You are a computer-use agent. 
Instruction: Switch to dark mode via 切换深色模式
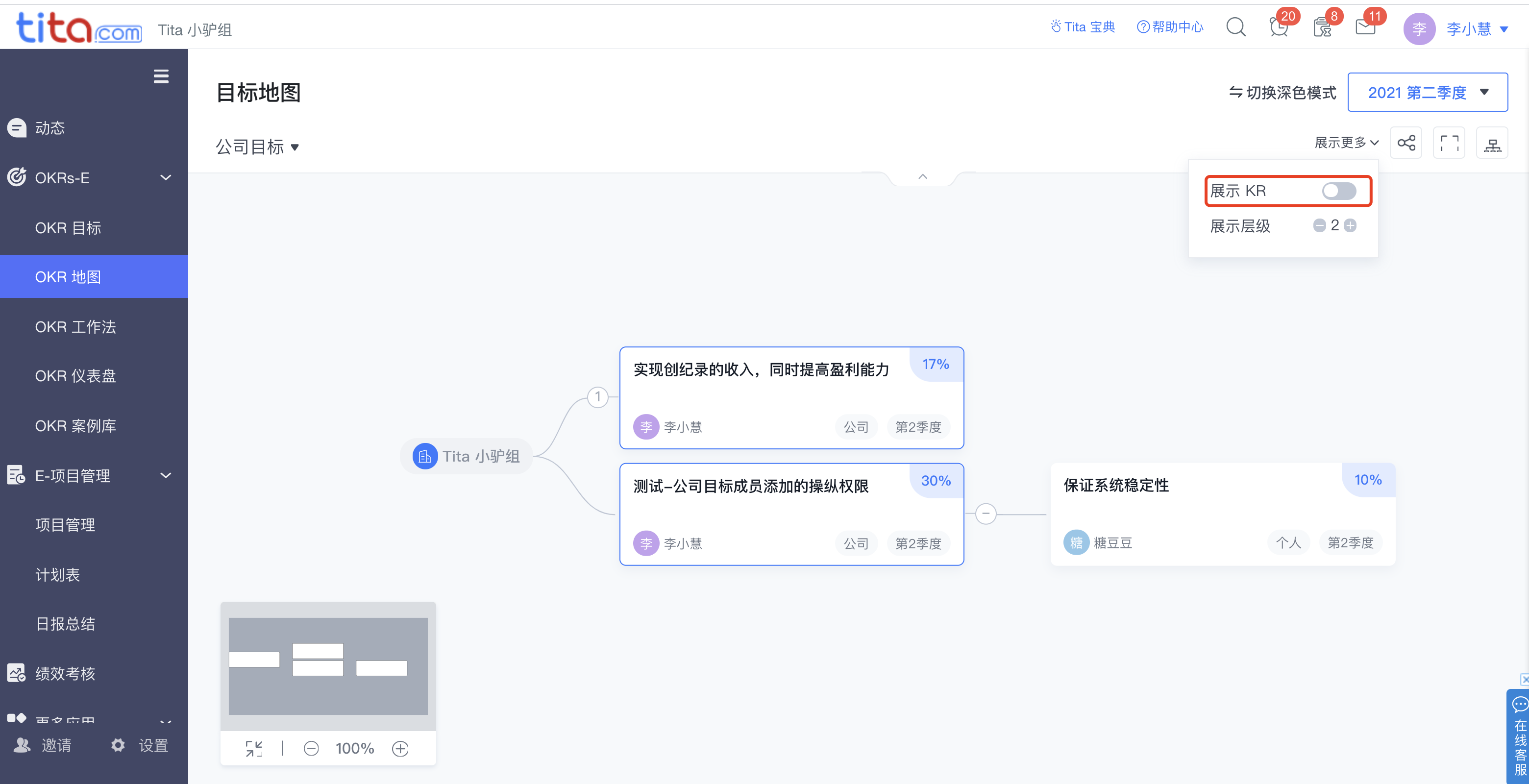pyautogui.click(x=1282, y=93)
